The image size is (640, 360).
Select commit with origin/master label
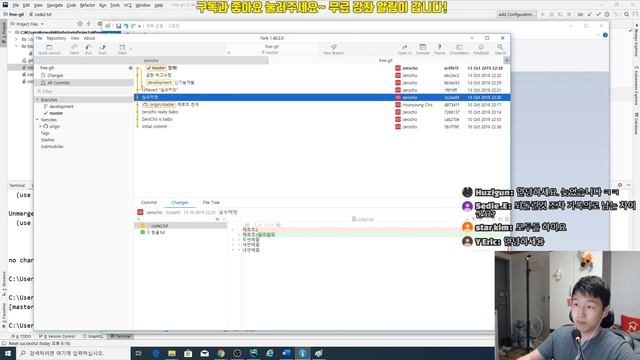(x=322, y=104)
